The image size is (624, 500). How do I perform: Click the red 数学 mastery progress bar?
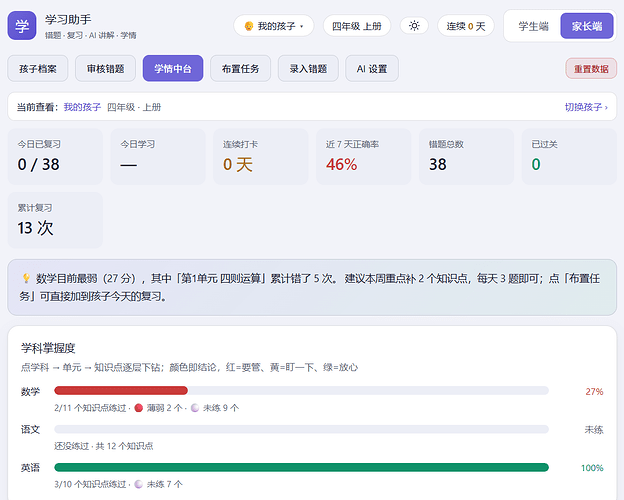[121, 391]
